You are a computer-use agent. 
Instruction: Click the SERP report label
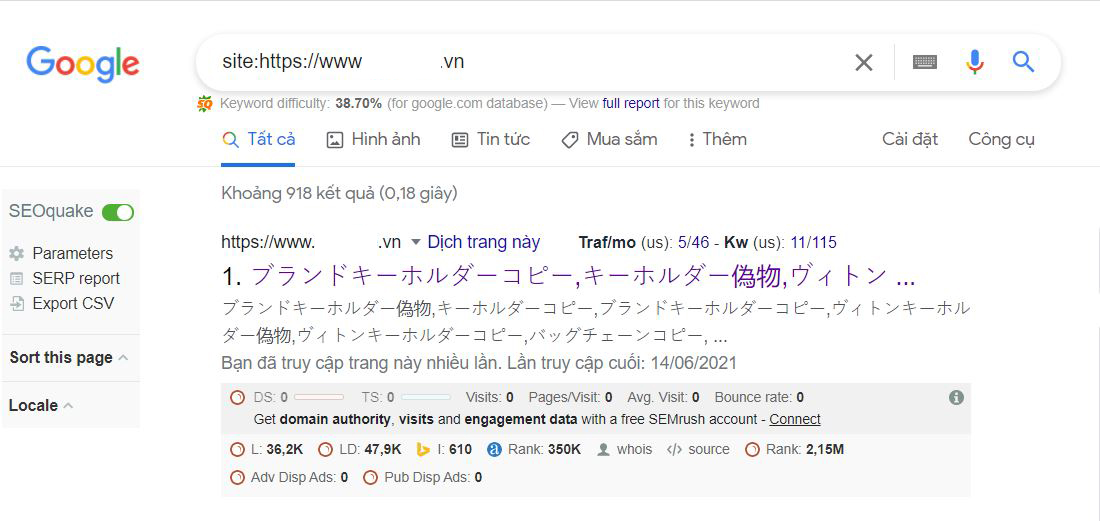pyautogui.click(x=76, y=279)
